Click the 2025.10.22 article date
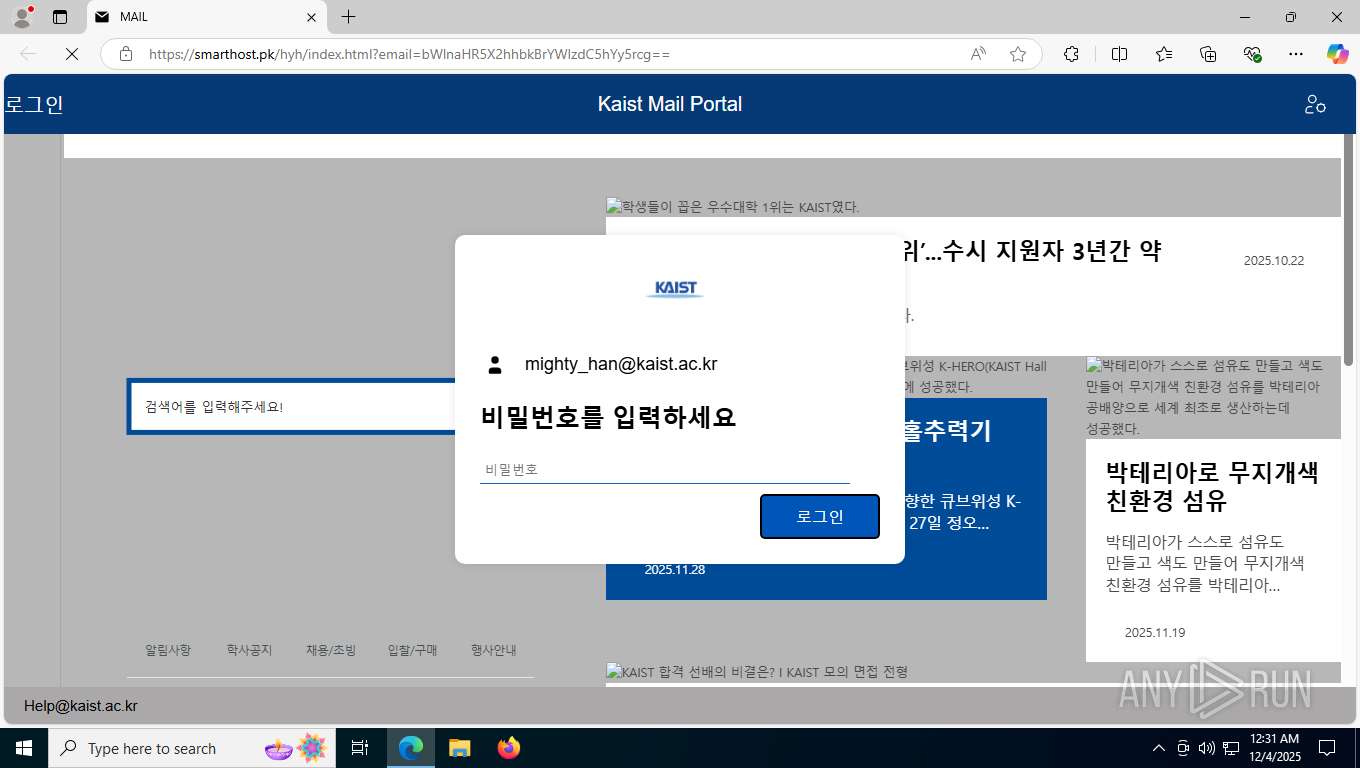Image resolution: width=1360 pixels, height=768 pixels. tap(1274, 260)
